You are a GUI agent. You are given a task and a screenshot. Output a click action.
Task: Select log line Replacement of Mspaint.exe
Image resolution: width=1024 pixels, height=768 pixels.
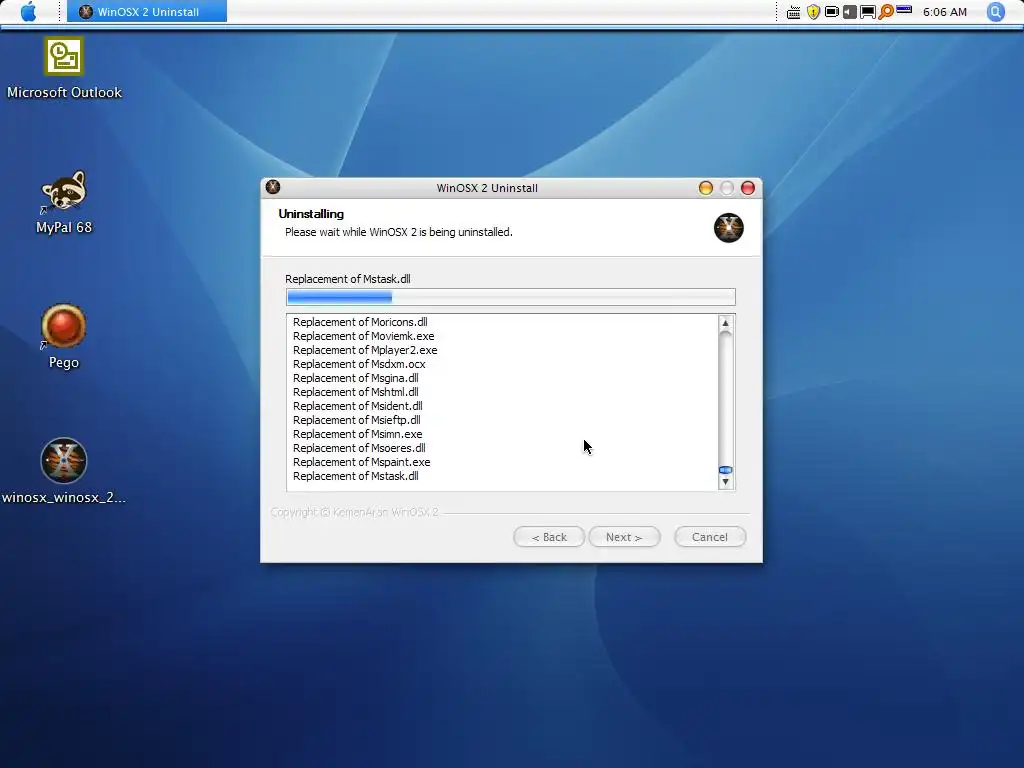[362, 462]
